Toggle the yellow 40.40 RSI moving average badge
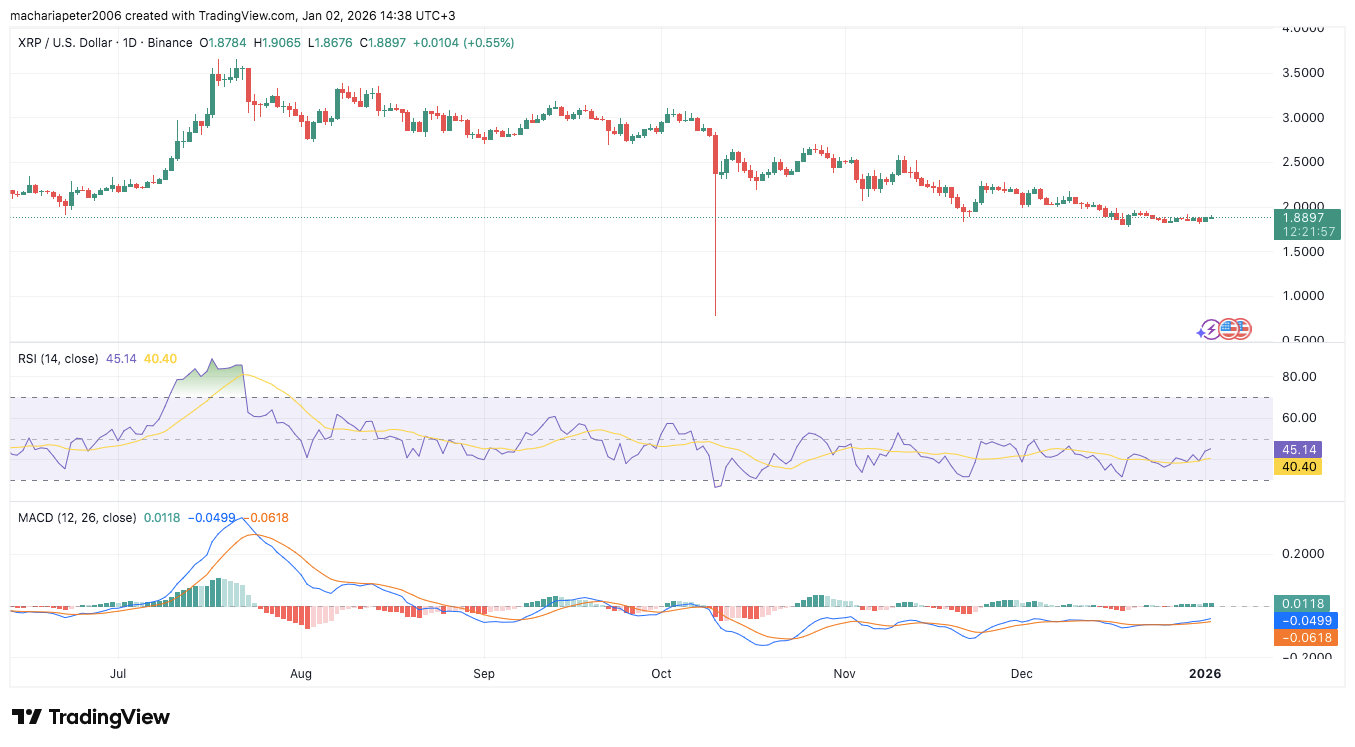This screenshot has width=1355, height=747. tap(1297, 467)
